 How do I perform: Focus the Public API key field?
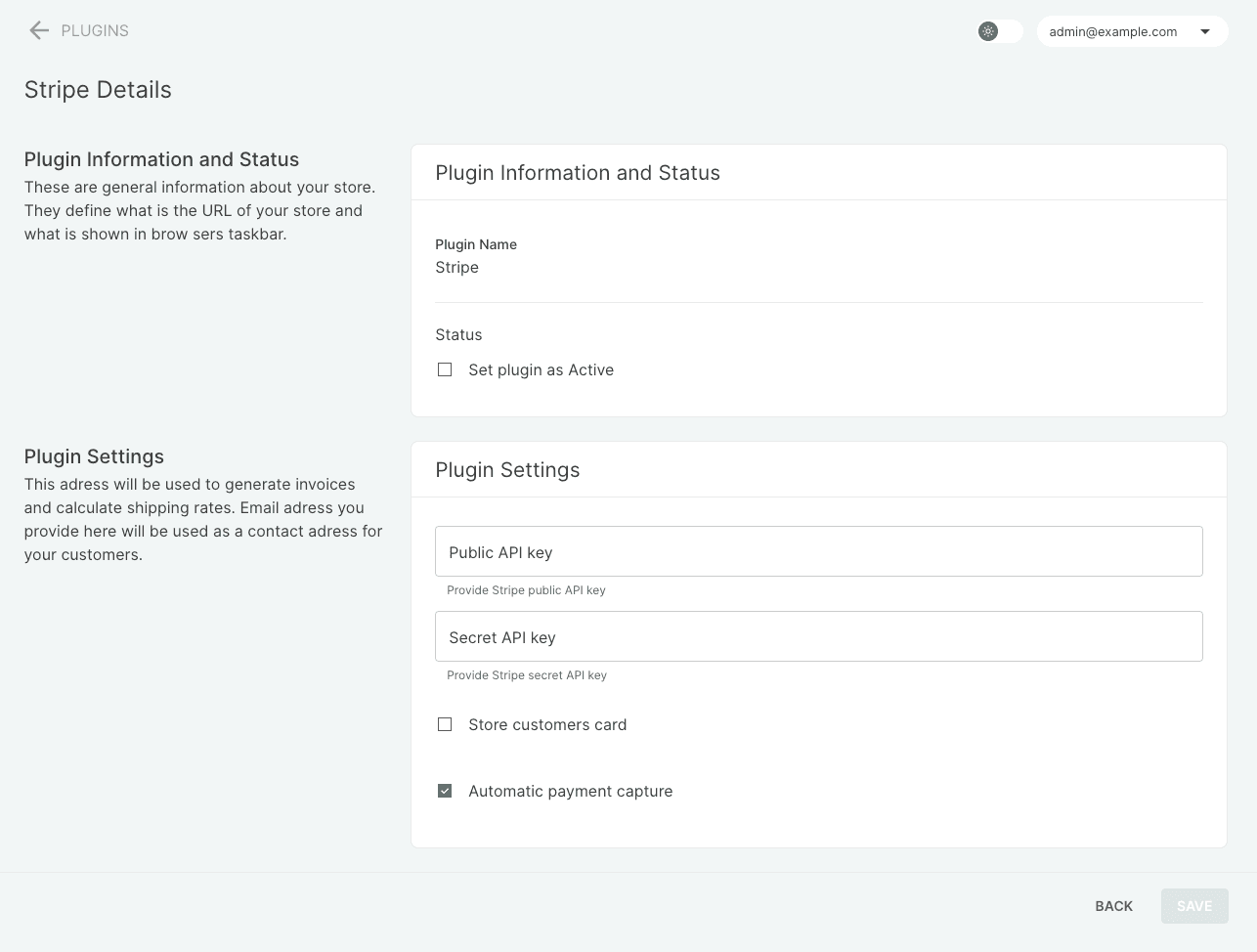pyautogui.click(x=818, y=551)
